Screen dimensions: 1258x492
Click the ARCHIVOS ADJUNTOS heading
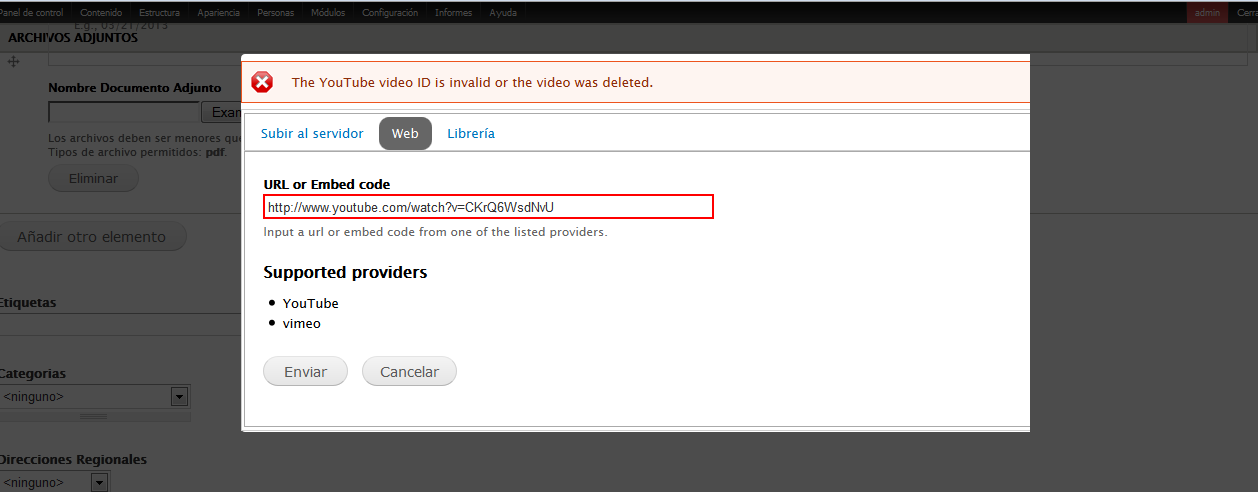point(73,37)
